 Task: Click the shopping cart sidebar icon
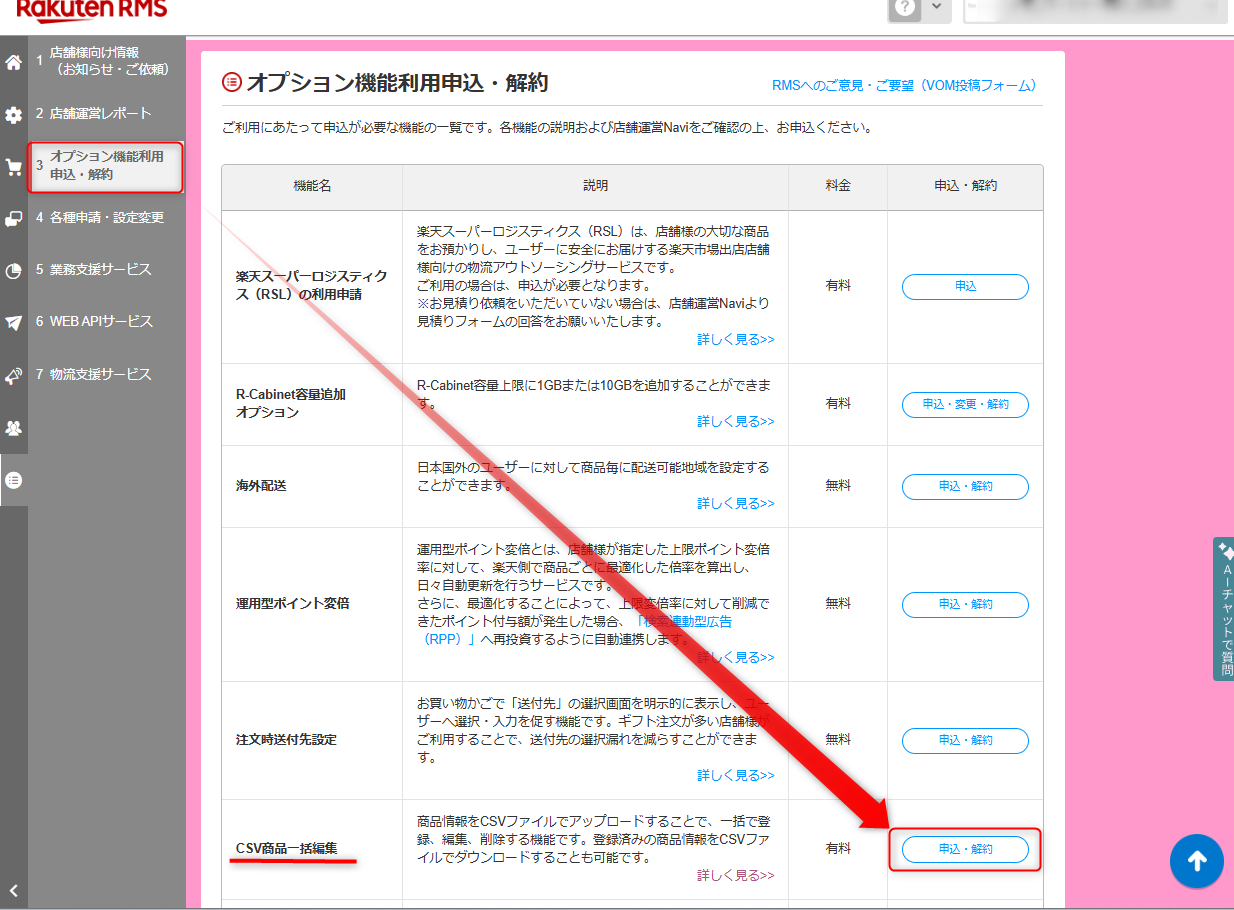13,167
